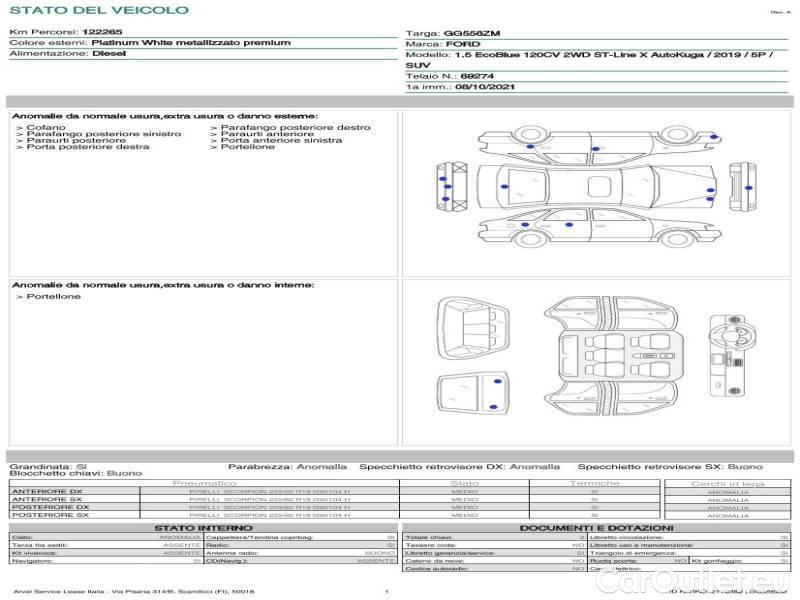
Task: Click the STATO DEL VEICOLO title
Action: click(98, 10)
